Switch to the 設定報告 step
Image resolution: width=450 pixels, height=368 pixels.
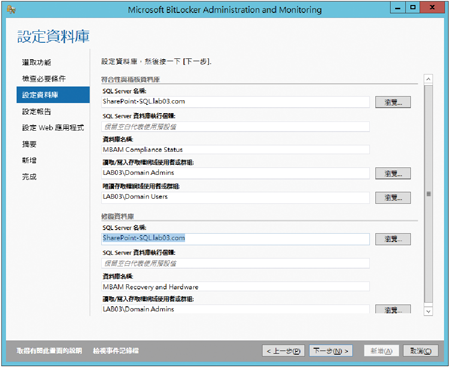(x=36, y=112)
